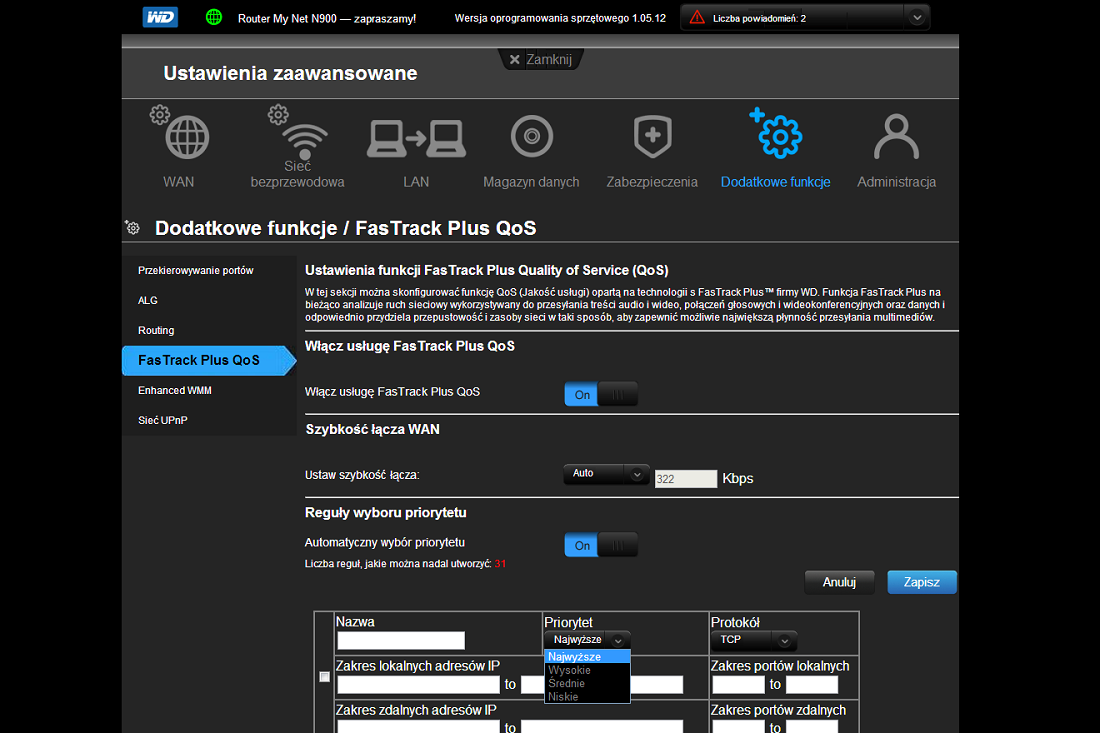Viewport: 1100px width, 733px height.
Task: Click the remaining rules count 31
Action: (x=500, y=564)
